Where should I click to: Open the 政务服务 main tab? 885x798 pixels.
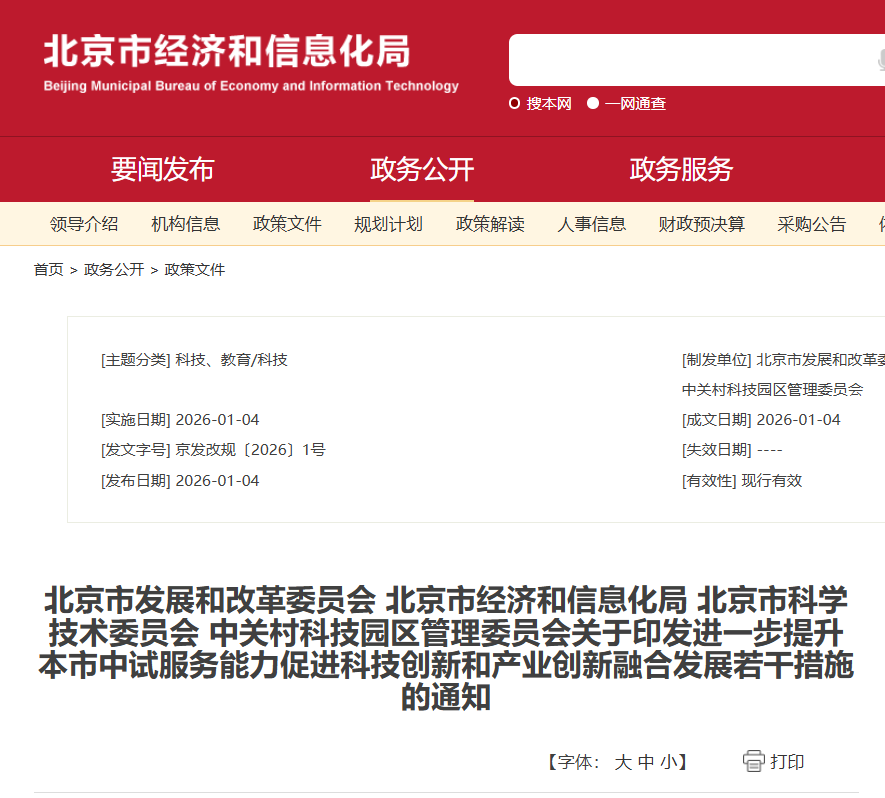[x=681, y=169]
